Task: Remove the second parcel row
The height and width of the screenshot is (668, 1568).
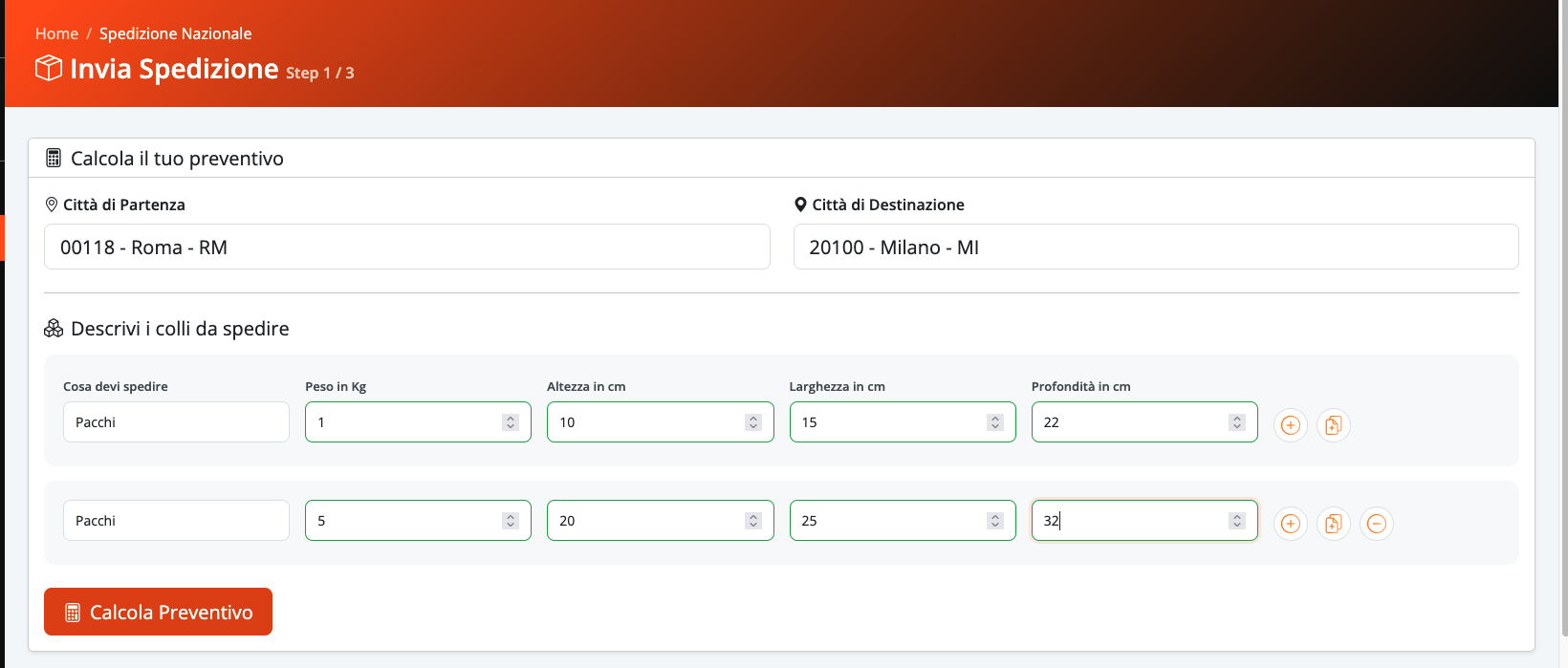Action: 1376,524
